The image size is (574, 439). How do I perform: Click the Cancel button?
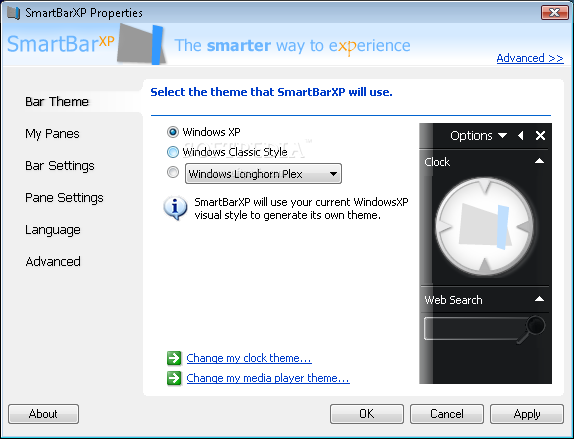click(447, 414)
